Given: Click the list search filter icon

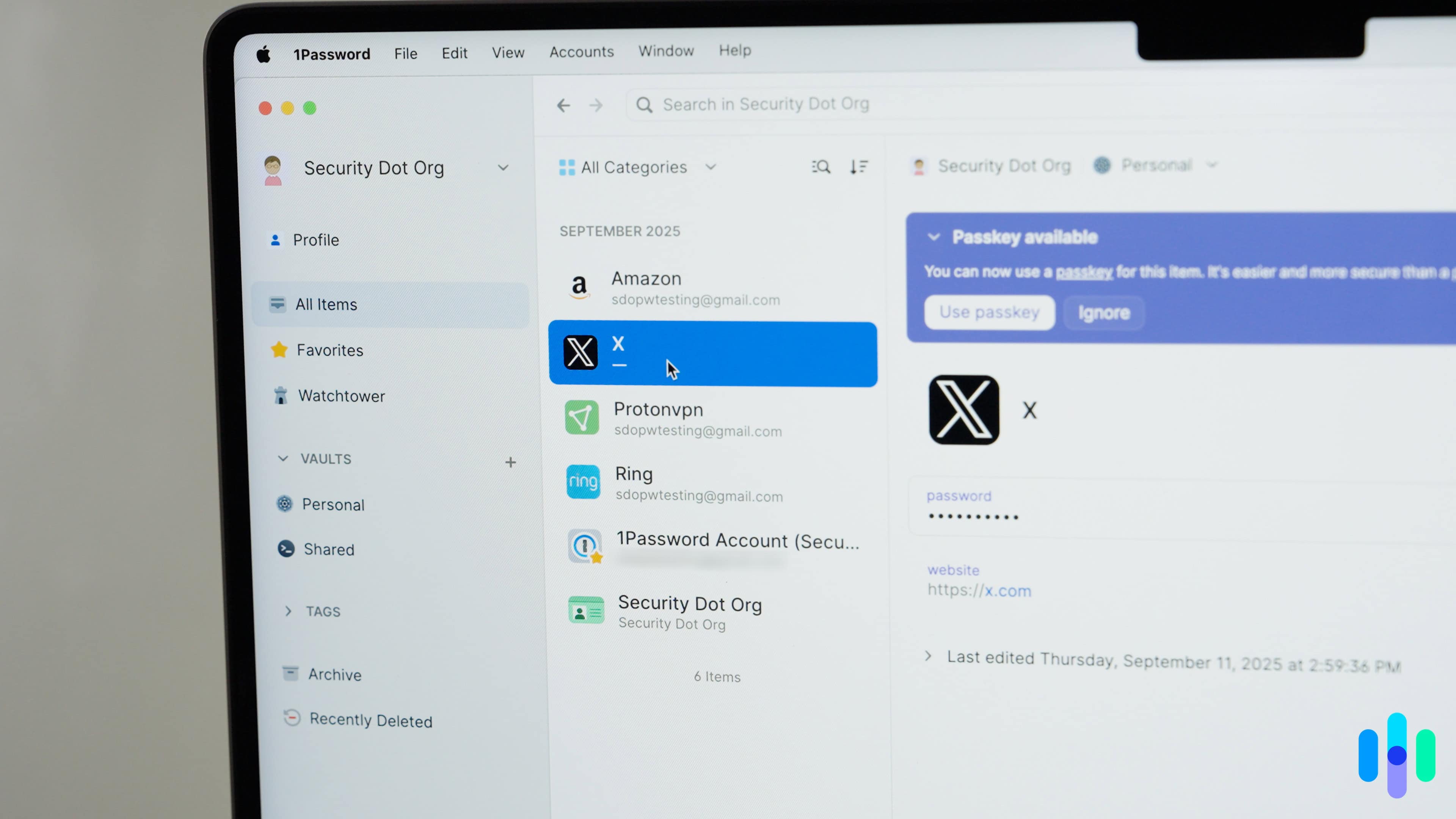Looking at the screenshot, I should click(x=821, y=167).
